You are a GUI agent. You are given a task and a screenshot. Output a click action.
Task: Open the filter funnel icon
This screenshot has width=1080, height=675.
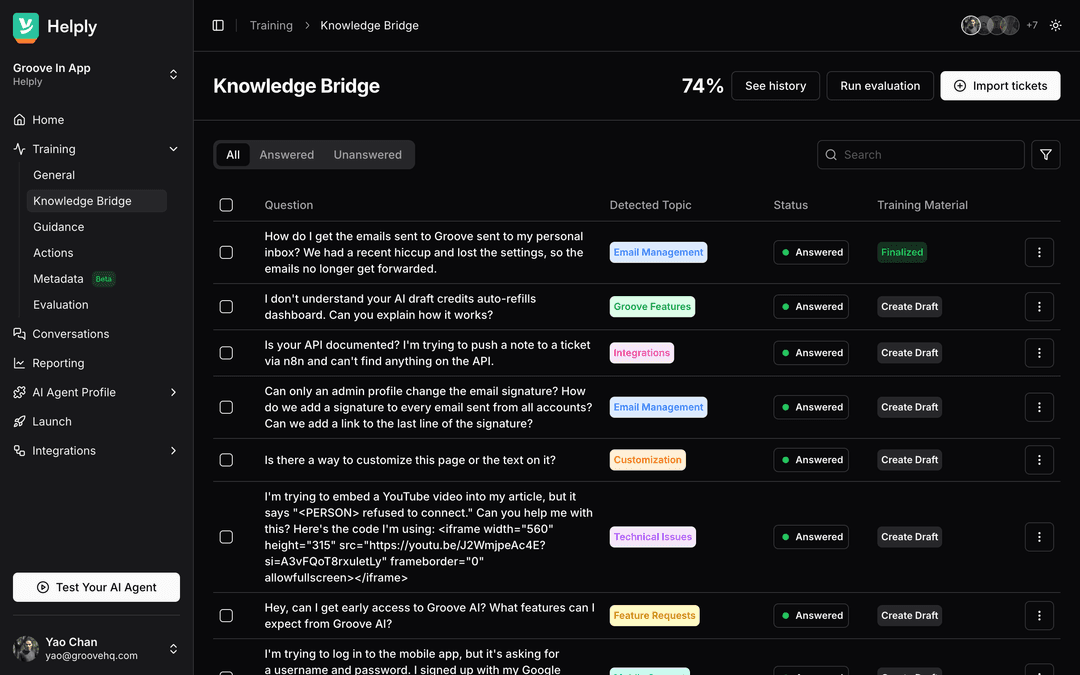(1046, 154)
